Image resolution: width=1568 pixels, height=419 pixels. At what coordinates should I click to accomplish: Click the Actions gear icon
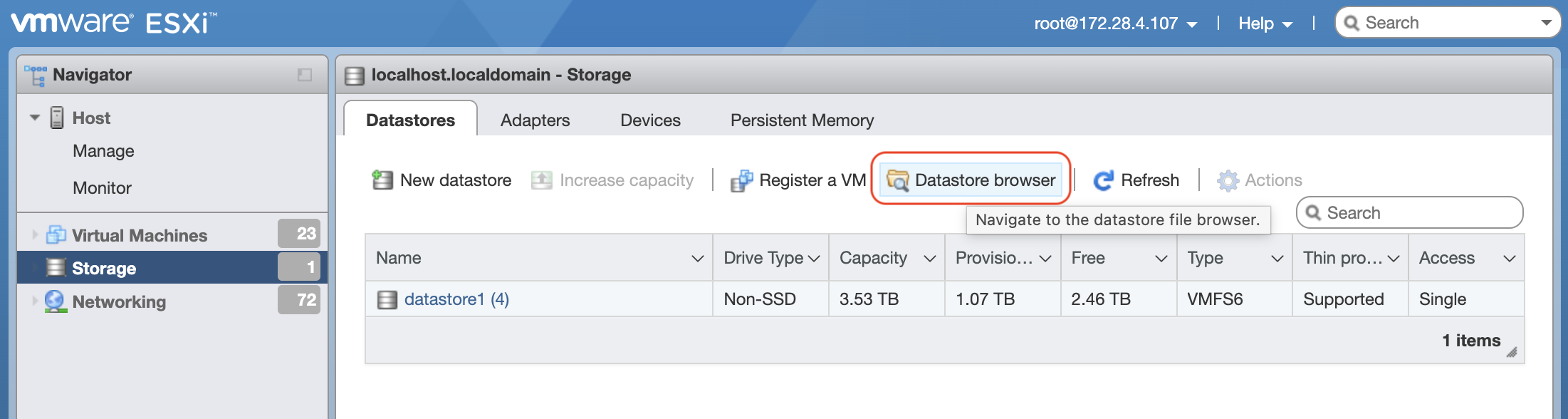click(1228, 181)
